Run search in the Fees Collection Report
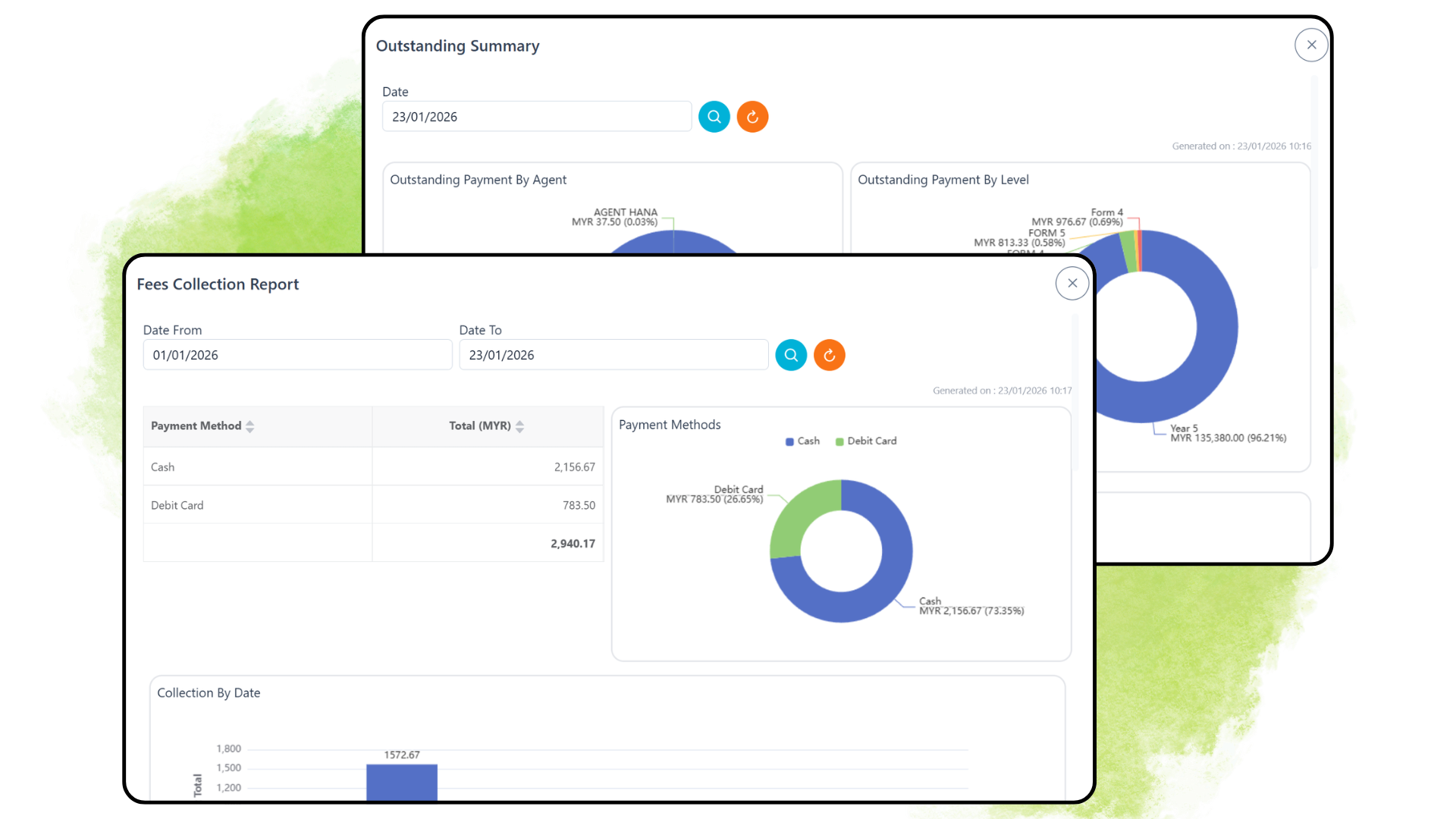The height and width of the screenshot is (819, 1456). tap(790, 354)
